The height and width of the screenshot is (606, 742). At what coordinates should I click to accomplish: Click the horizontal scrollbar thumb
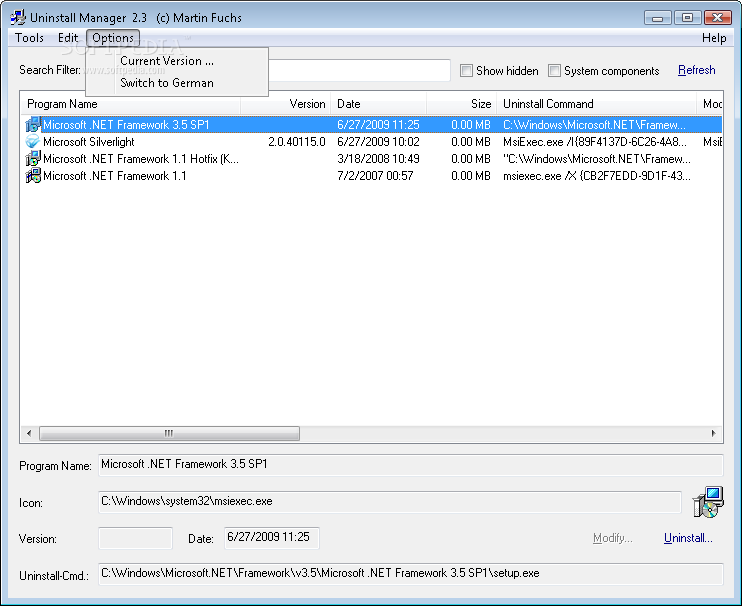pos(169,433)
